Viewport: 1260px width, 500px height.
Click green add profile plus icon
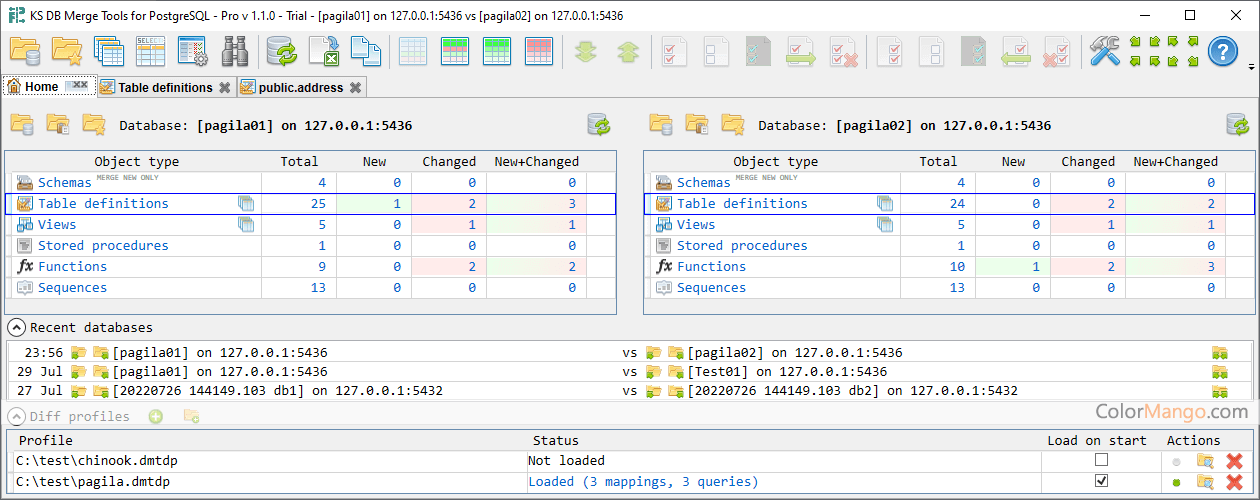point(156,416)
